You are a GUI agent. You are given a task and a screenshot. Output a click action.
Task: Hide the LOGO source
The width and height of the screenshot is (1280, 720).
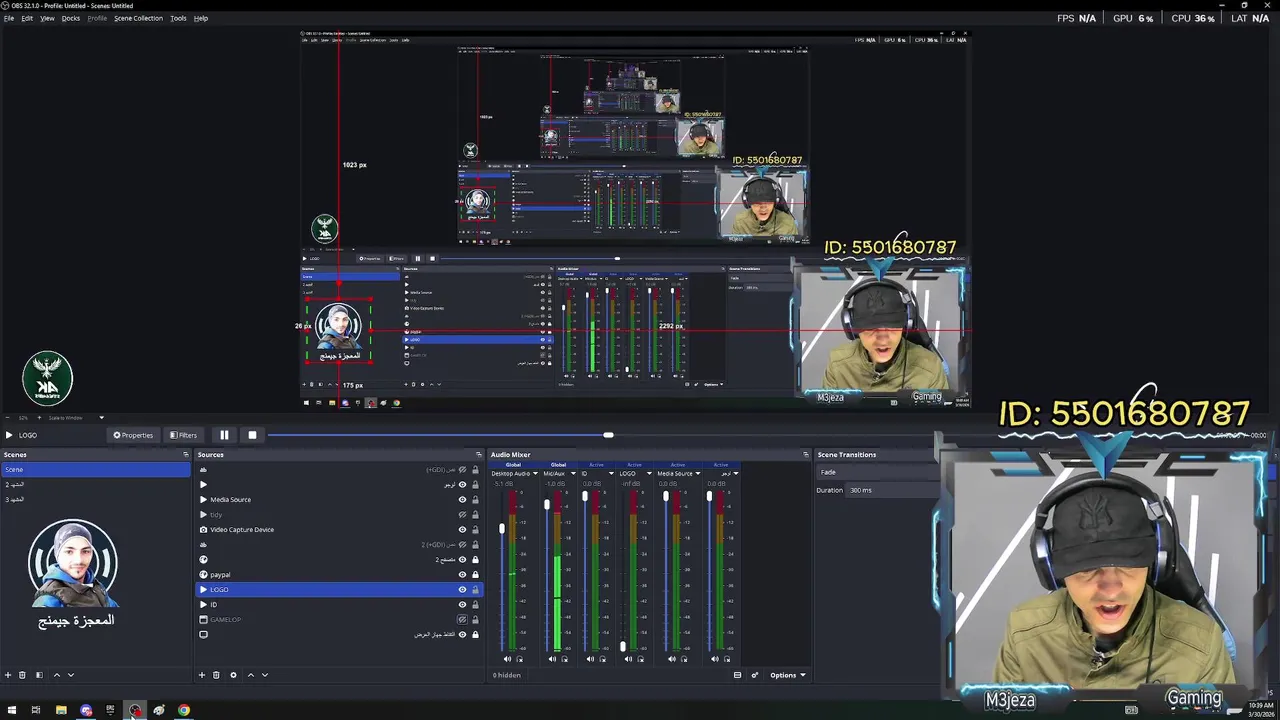(462, 590)
